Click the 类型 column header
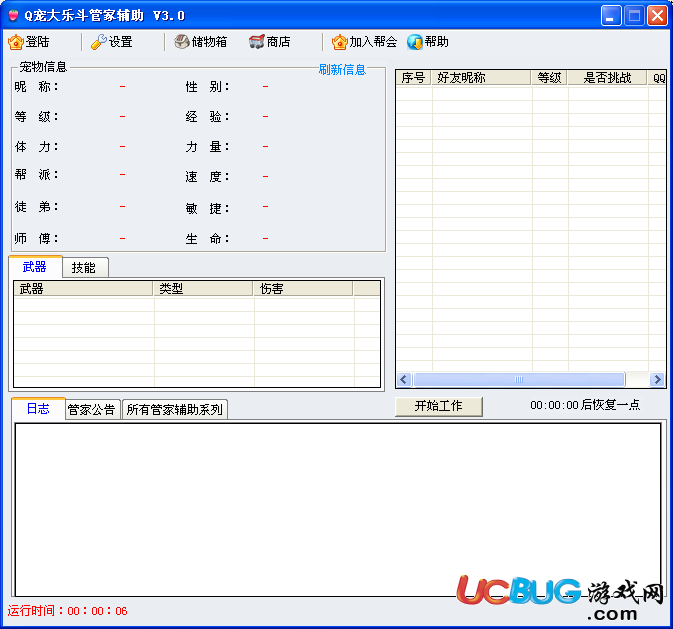Screen dimensions: 673x629 pos(203,289)
